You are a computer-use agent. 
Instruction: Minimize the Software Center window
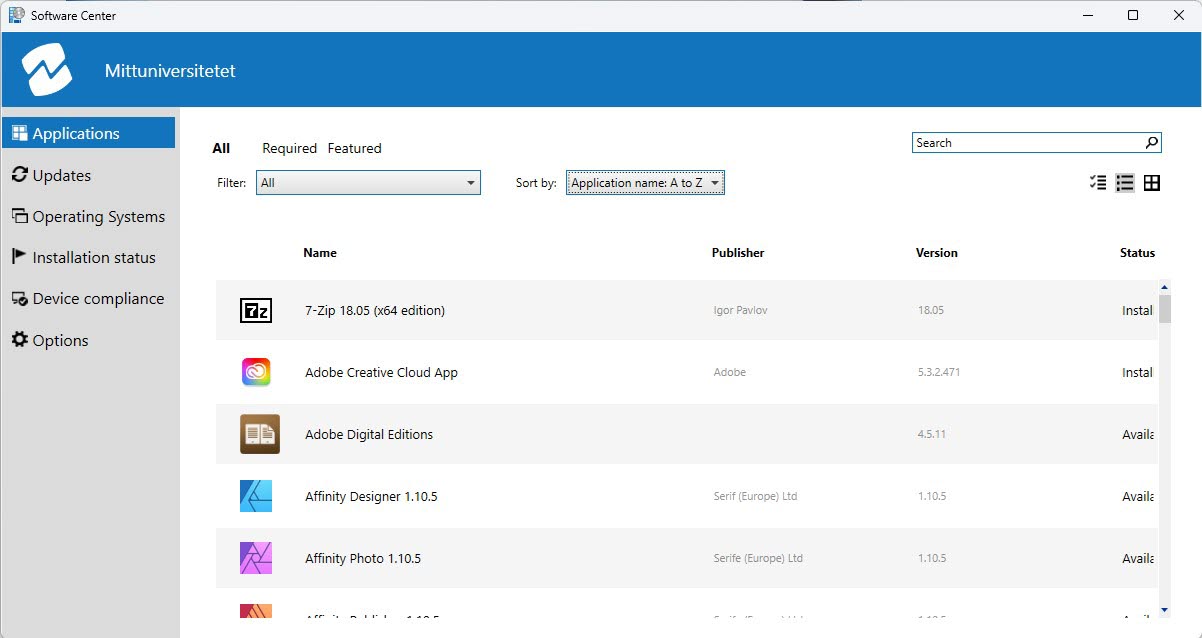click(x=1087, y=15)
